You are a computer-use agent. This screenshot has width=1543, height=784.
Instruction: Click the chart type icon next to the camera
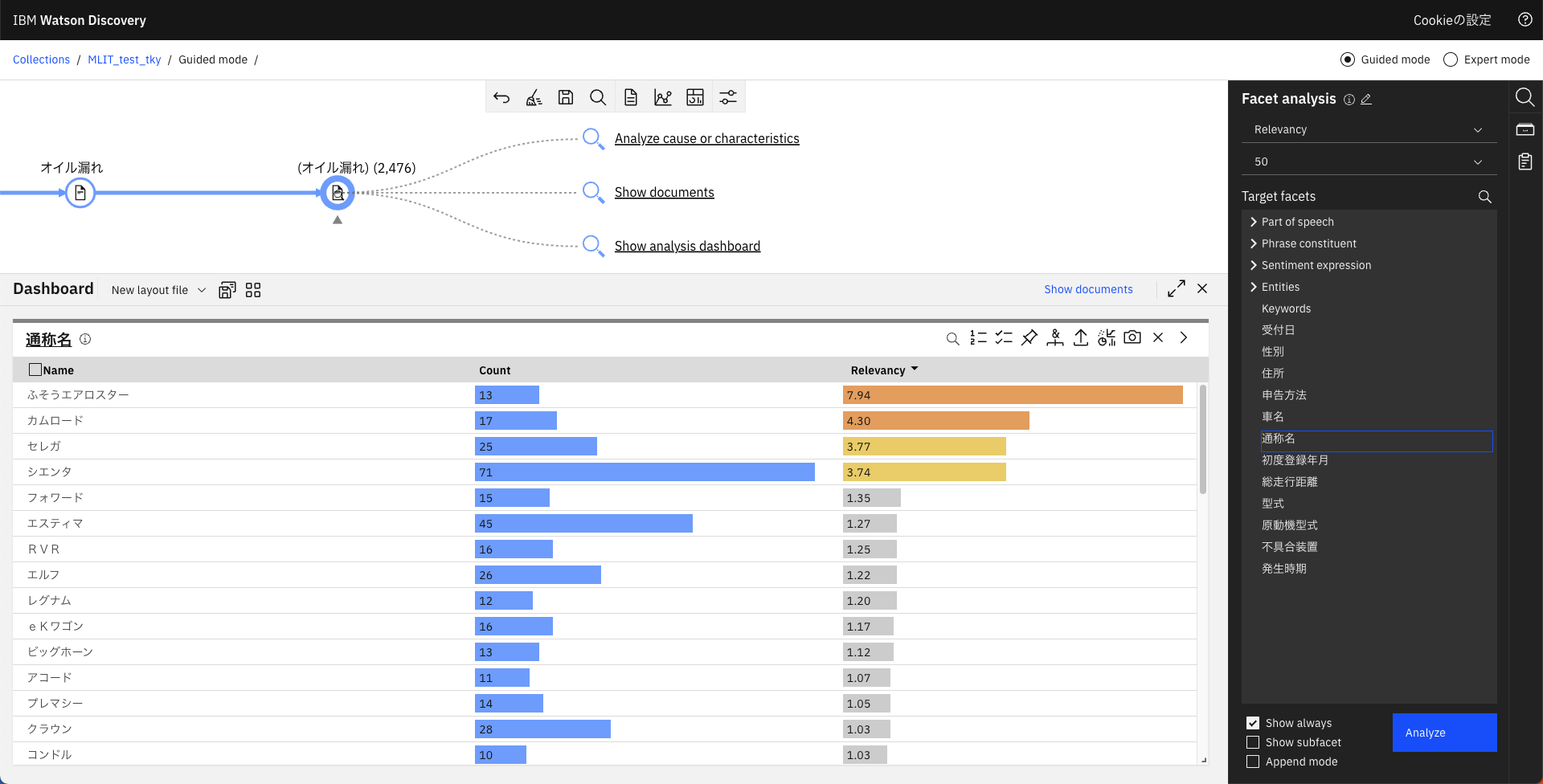tap(1107, 338)
